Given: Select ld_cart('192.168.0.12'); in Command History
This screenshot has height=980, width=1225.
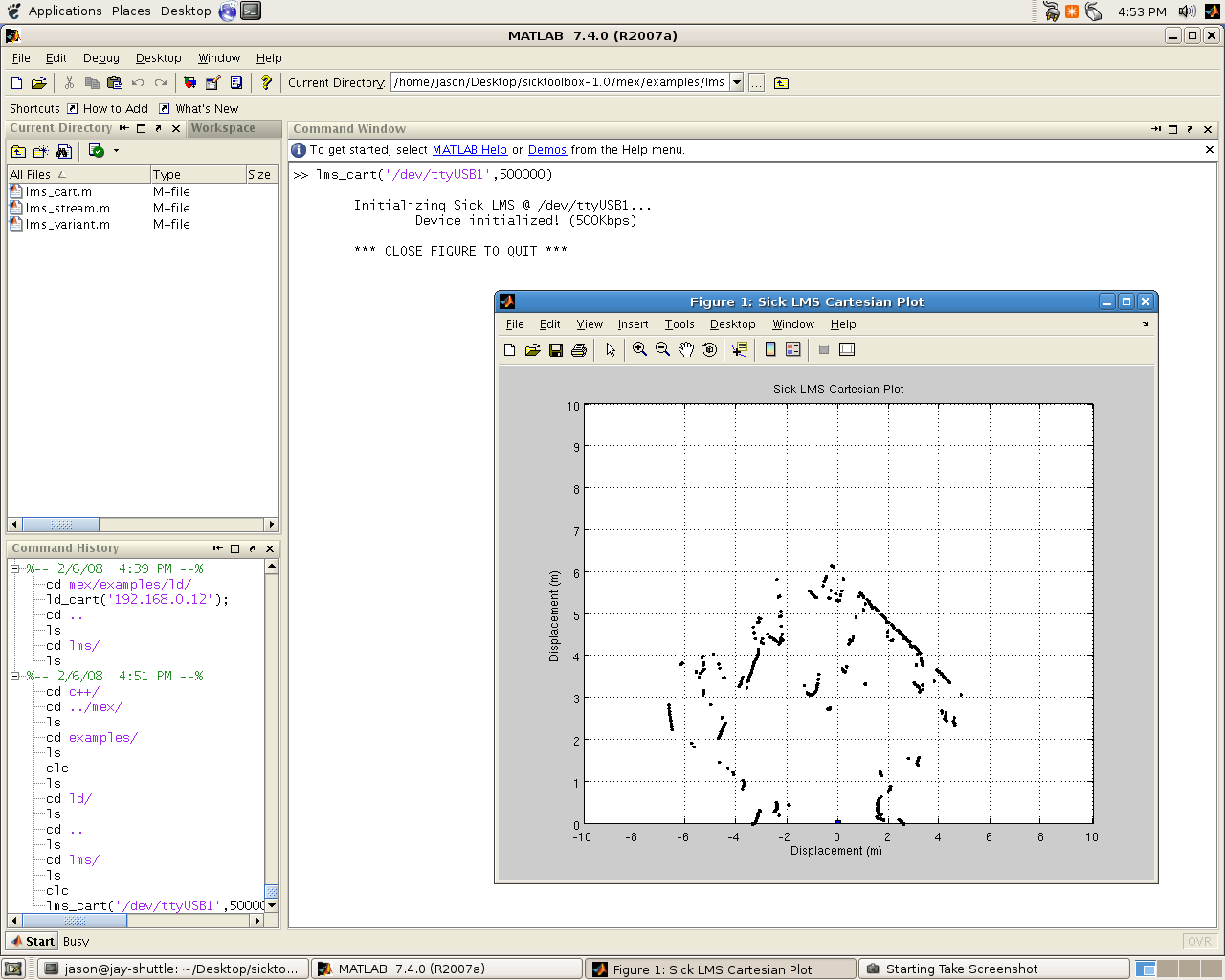Looking at the screenshot, I should [x=138, y=599].
